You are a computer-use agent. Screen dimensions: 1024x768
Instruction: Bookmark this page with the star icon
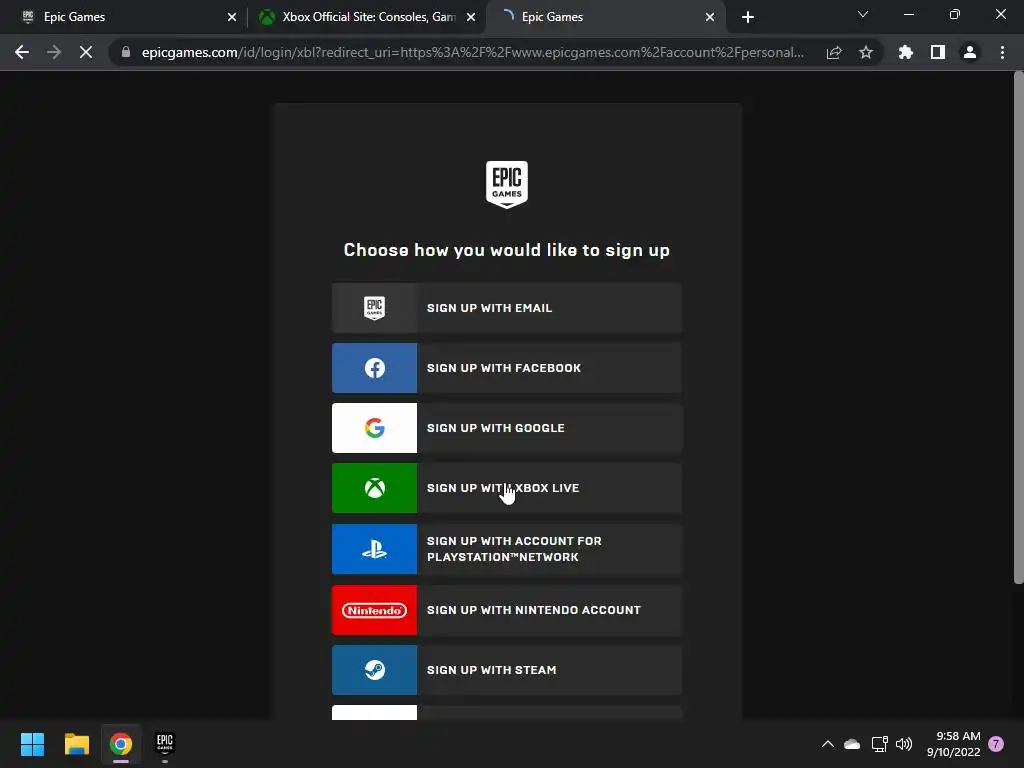[866, 52]
